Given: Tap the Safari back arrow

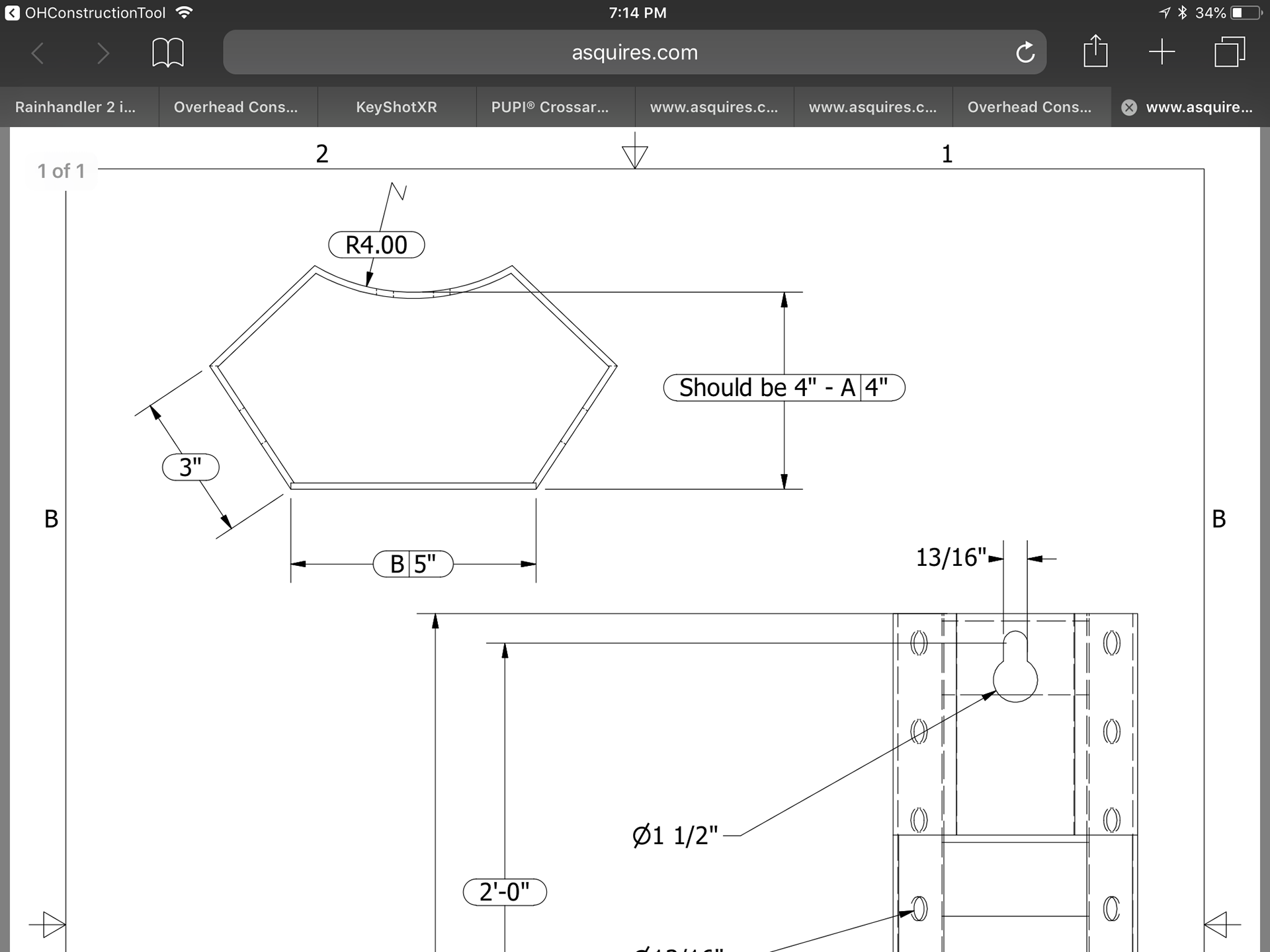Looking at the screenshot, I should 38,53.
